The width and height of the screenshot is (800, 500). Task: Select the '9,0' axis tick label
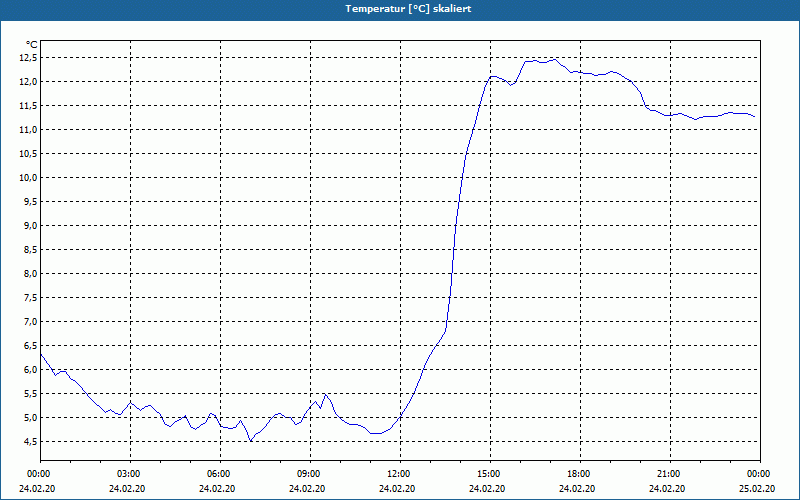(30, 226)
